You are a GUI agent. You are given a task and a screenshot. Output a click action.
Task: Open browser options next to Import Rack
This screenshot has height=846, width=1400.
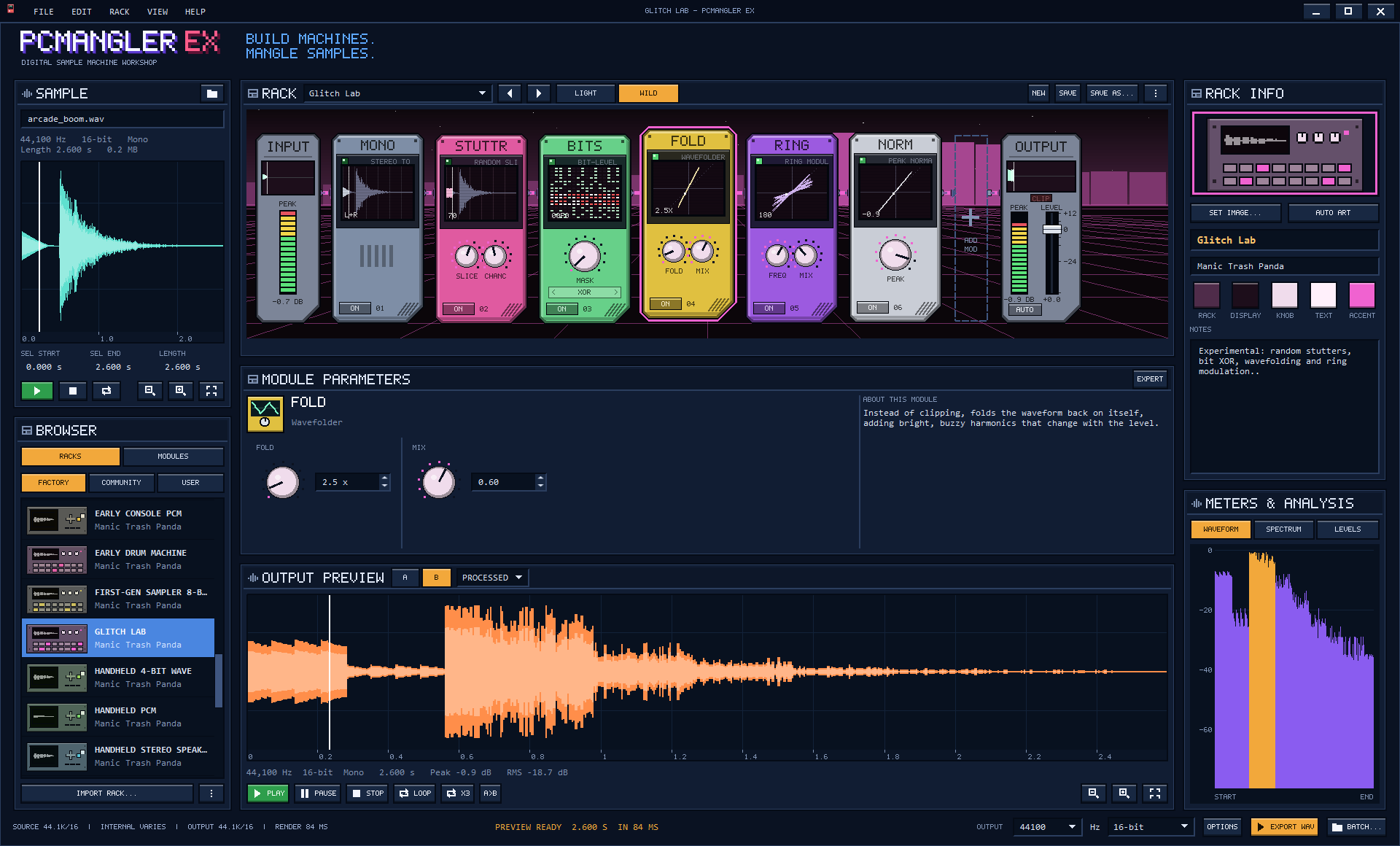[211, 793]
